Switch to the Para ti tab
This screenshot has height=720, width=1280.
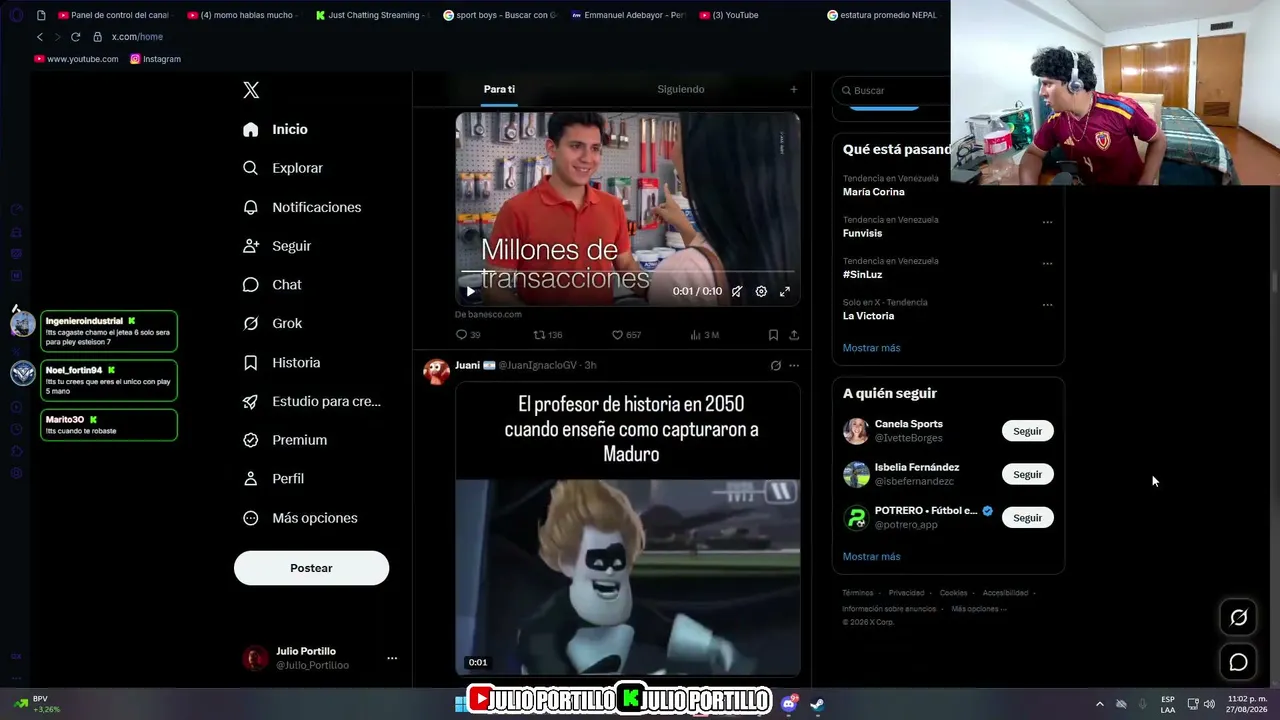coord(499,89)
